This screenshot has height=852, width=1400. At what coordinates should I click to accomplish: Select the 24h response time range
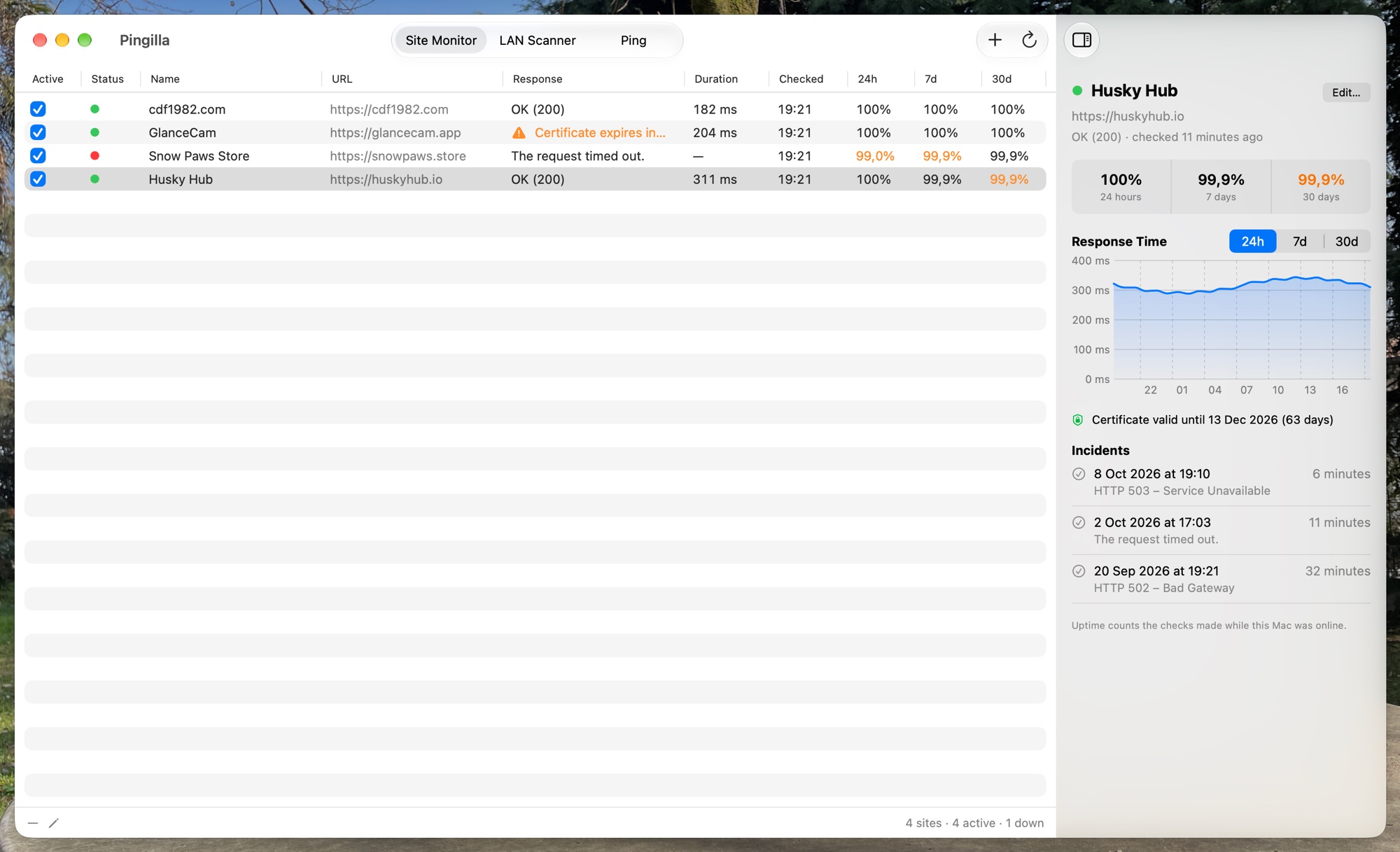point(1252,242)
